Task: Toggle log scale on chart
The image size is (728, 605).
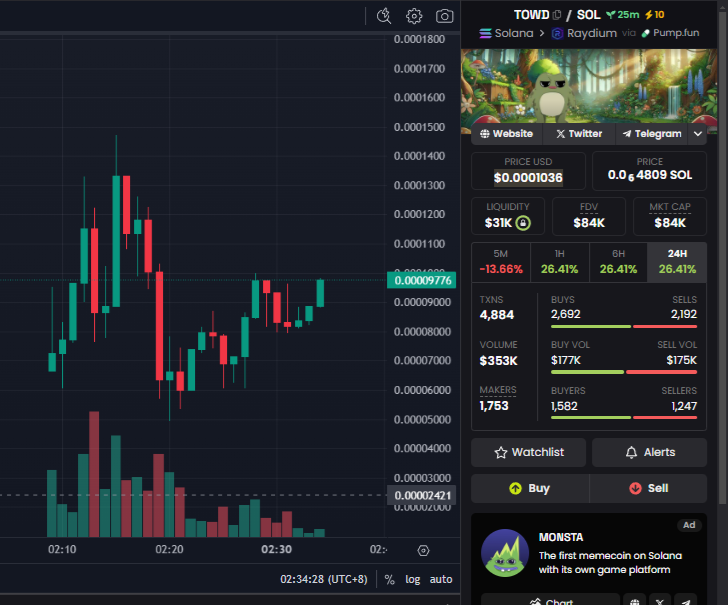Action: tap(412, 579)
